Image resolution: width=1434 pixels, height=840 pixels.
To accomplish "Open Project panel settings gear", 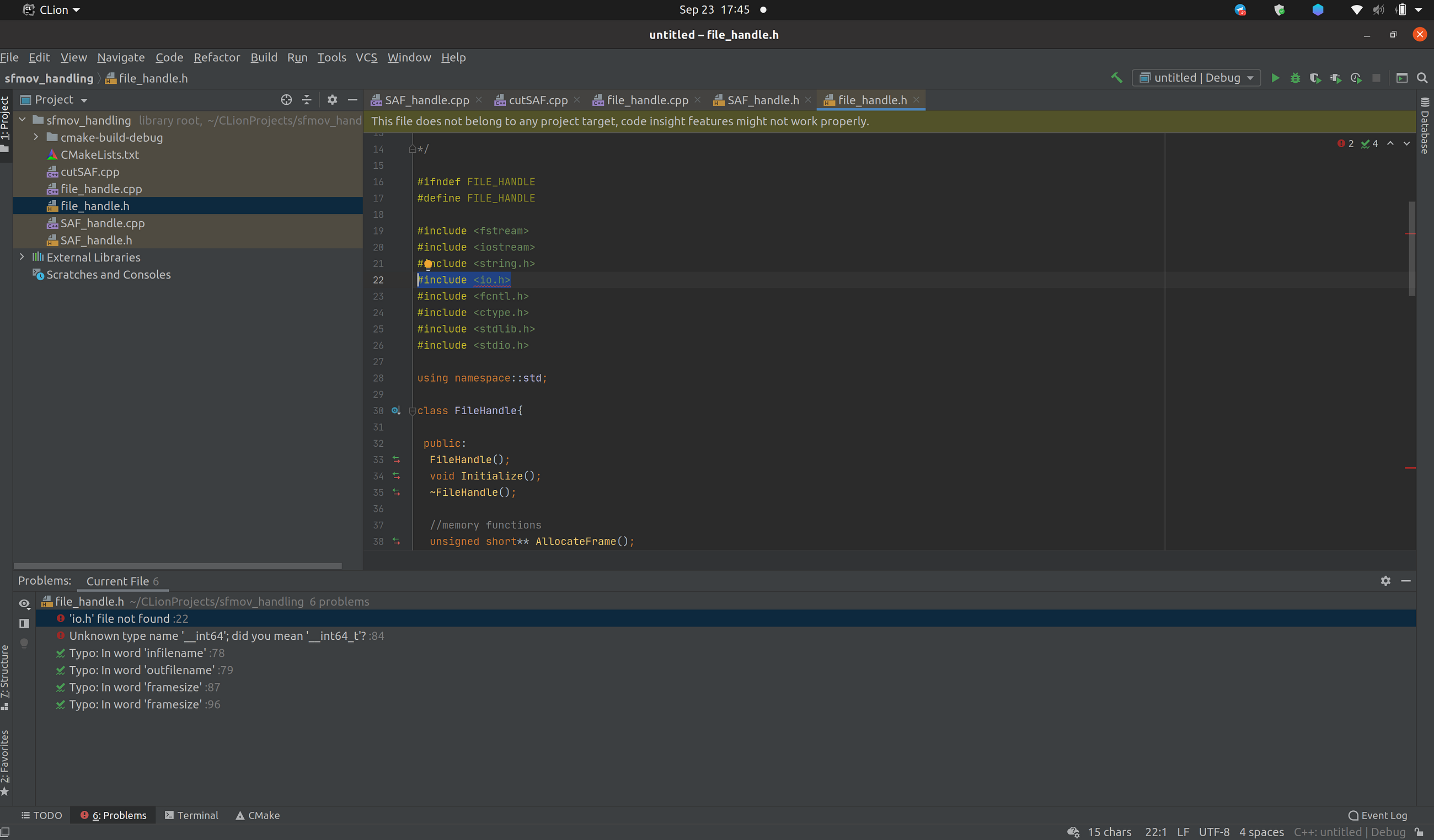I will (333, 100).
